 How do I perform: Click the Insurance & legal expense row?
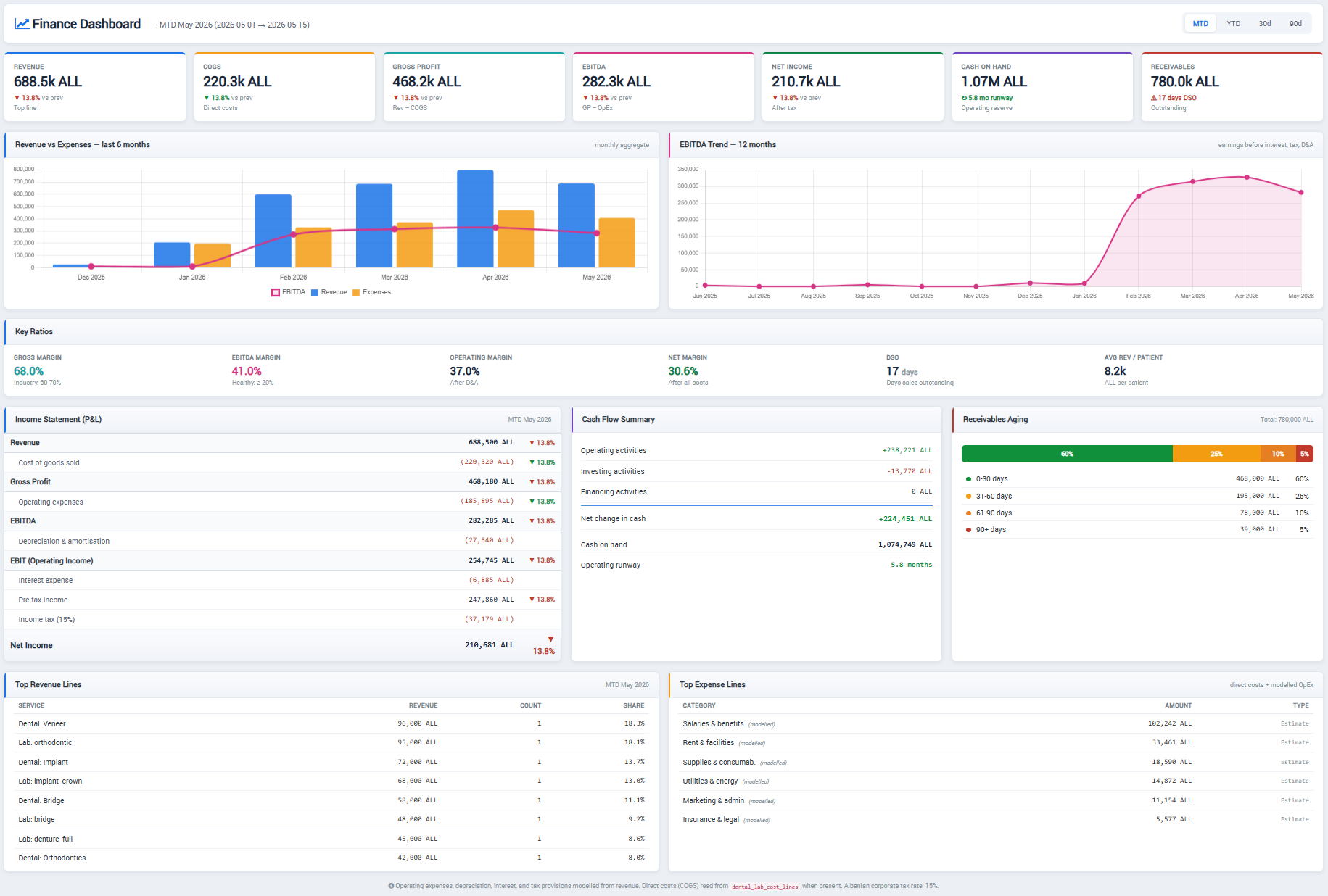996,819
